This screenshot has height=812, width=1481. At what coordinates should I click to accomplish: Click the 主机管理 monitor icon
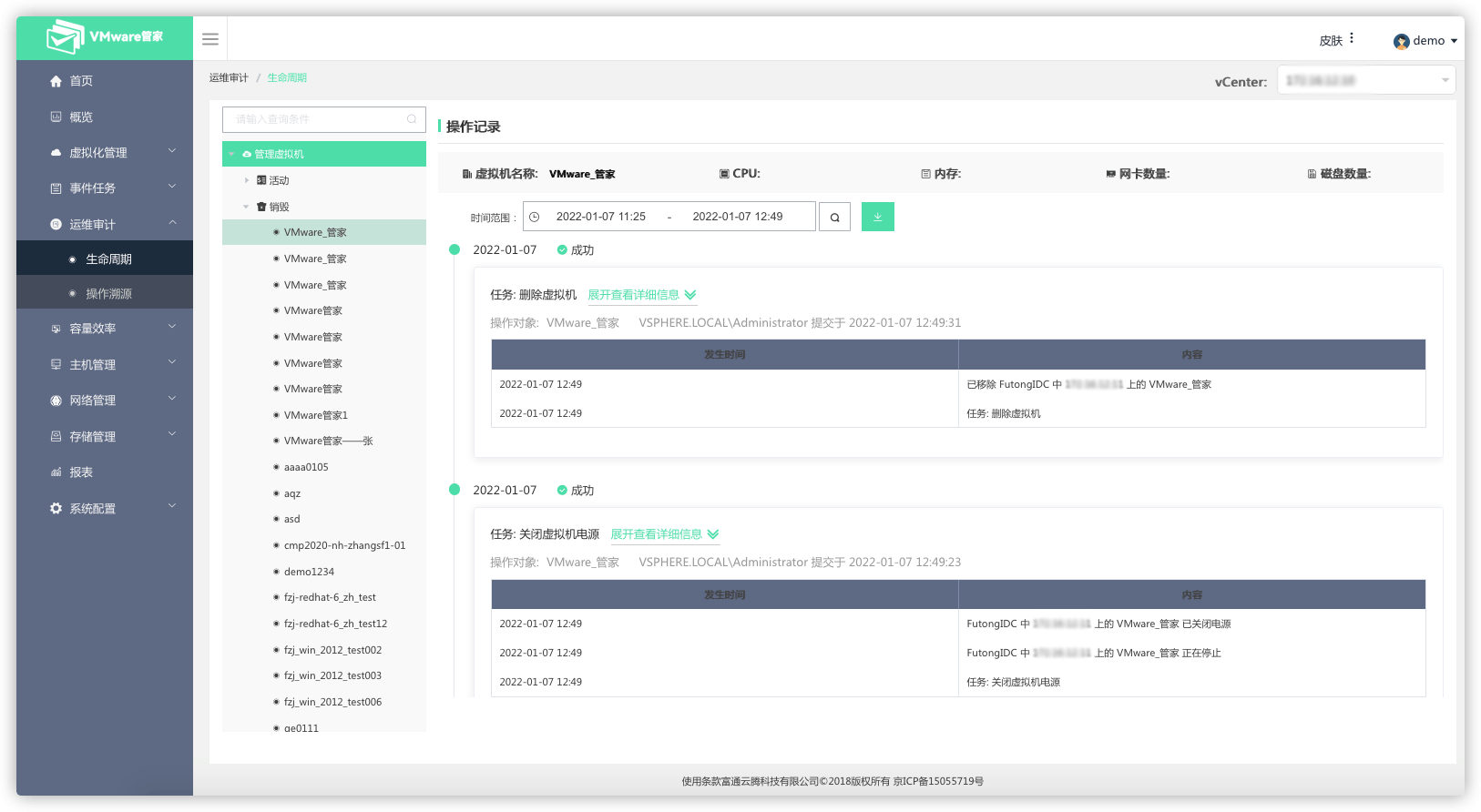point(56,365)
